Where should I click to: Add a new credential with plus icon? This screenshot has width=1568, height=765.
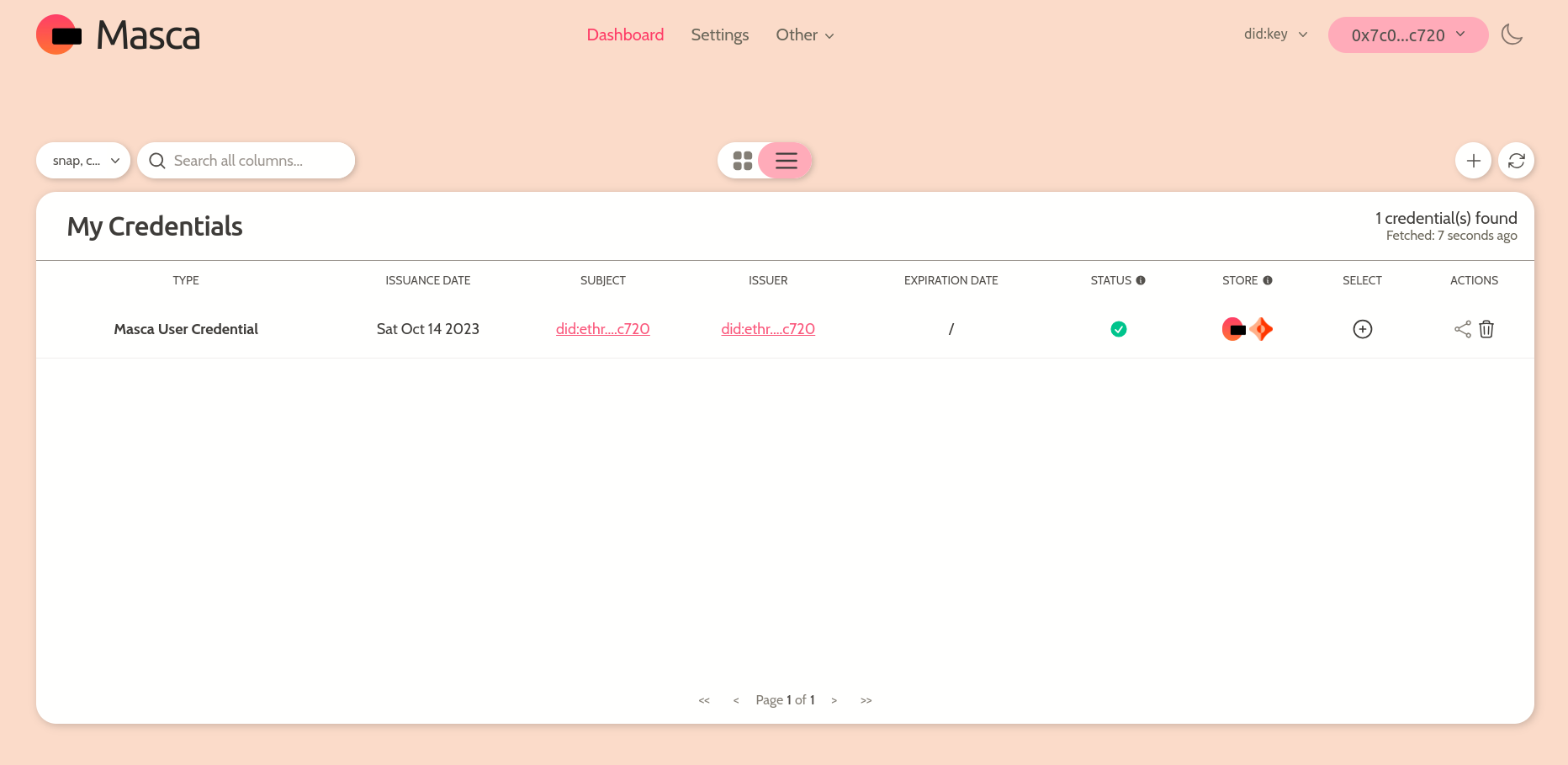click(x=1474, y=161)
